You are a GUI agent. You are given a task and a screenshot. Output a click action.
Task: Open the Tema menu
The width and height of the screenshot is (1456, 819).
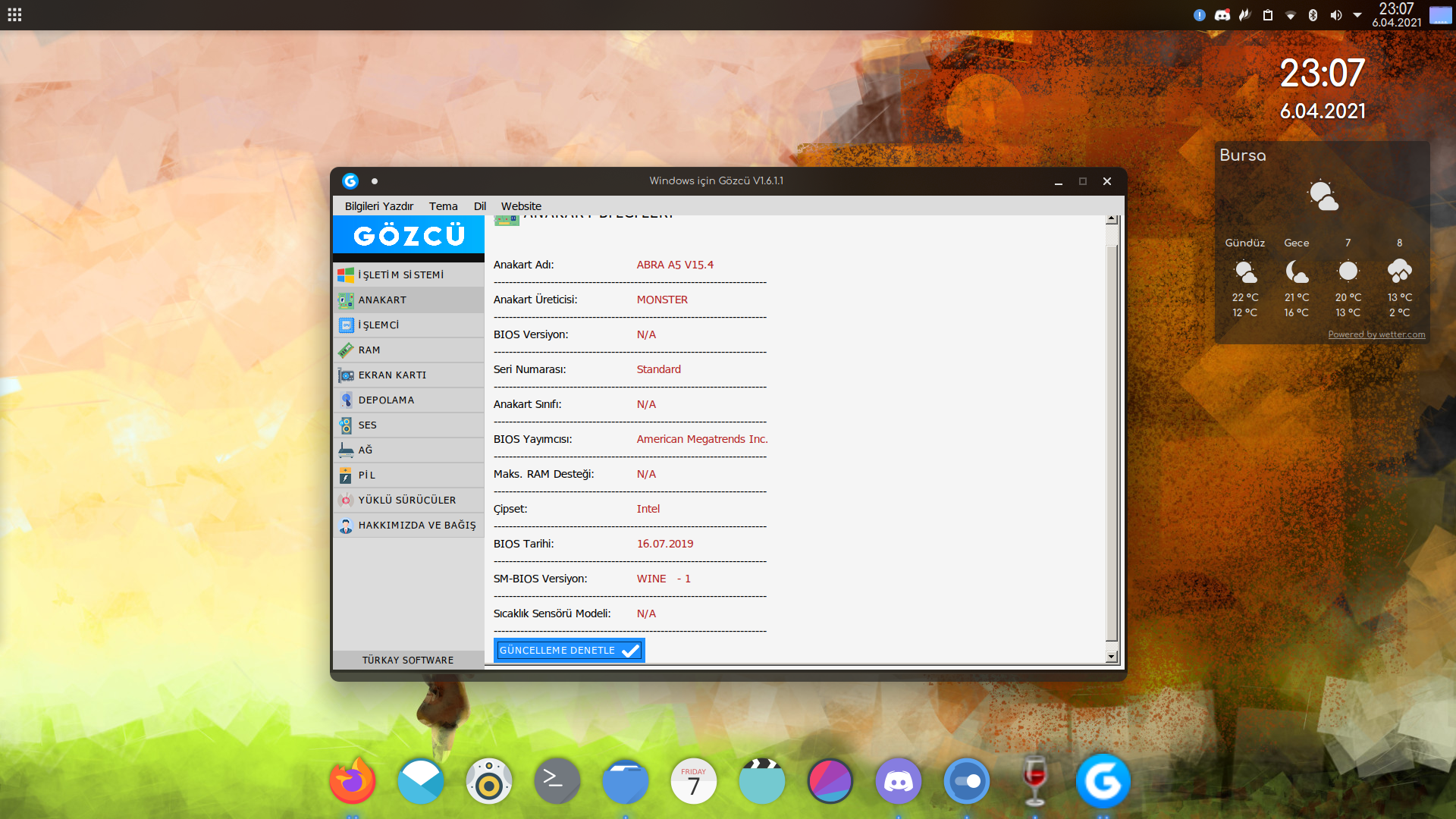(x=443, y=206)
